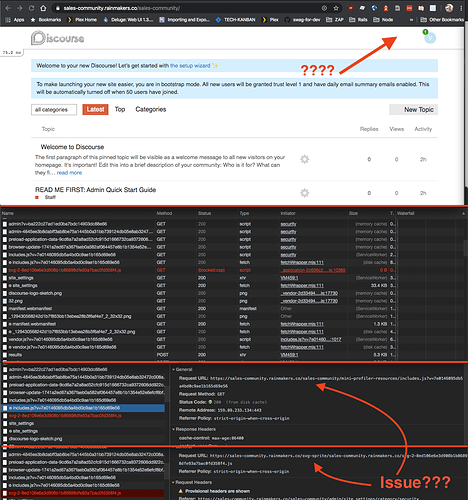Open the Rails bookmarks folder
The height and width of the screenshot is (500, 468).
[x=358, y=20]
